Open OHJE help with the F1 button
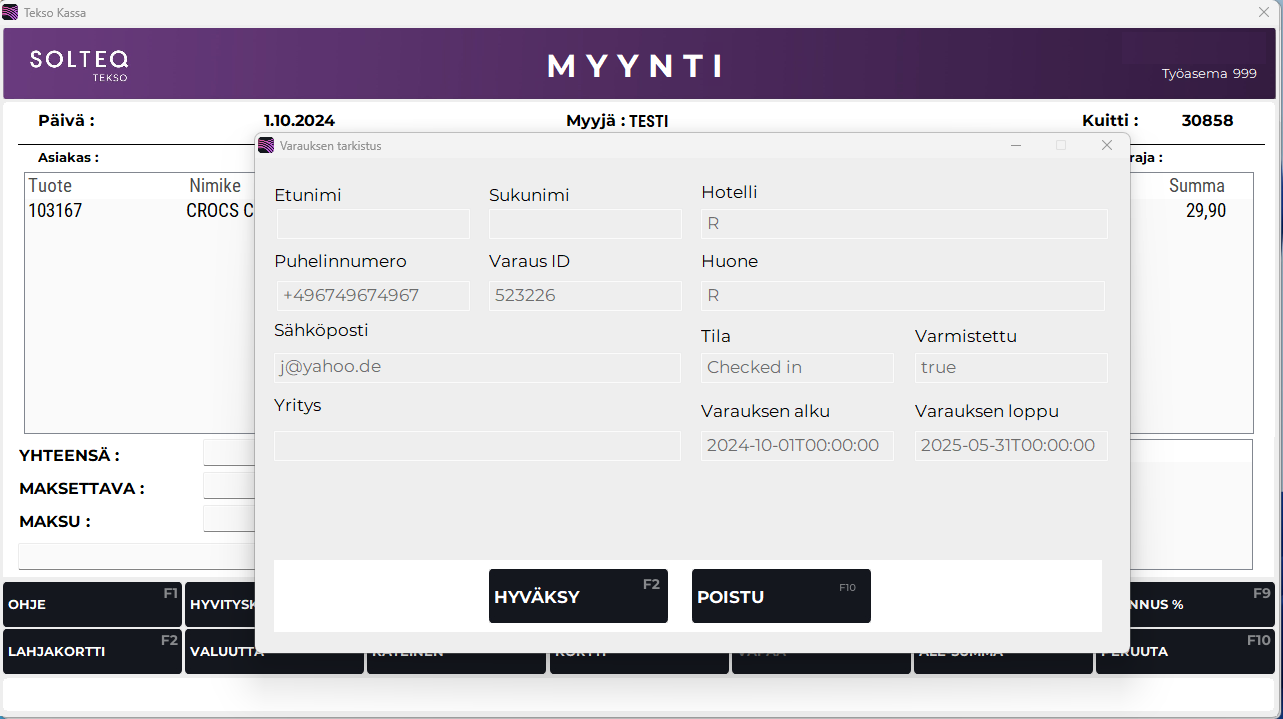This screenshot has width=1283, height=719. pyautogui.click(x=92, y=604)
